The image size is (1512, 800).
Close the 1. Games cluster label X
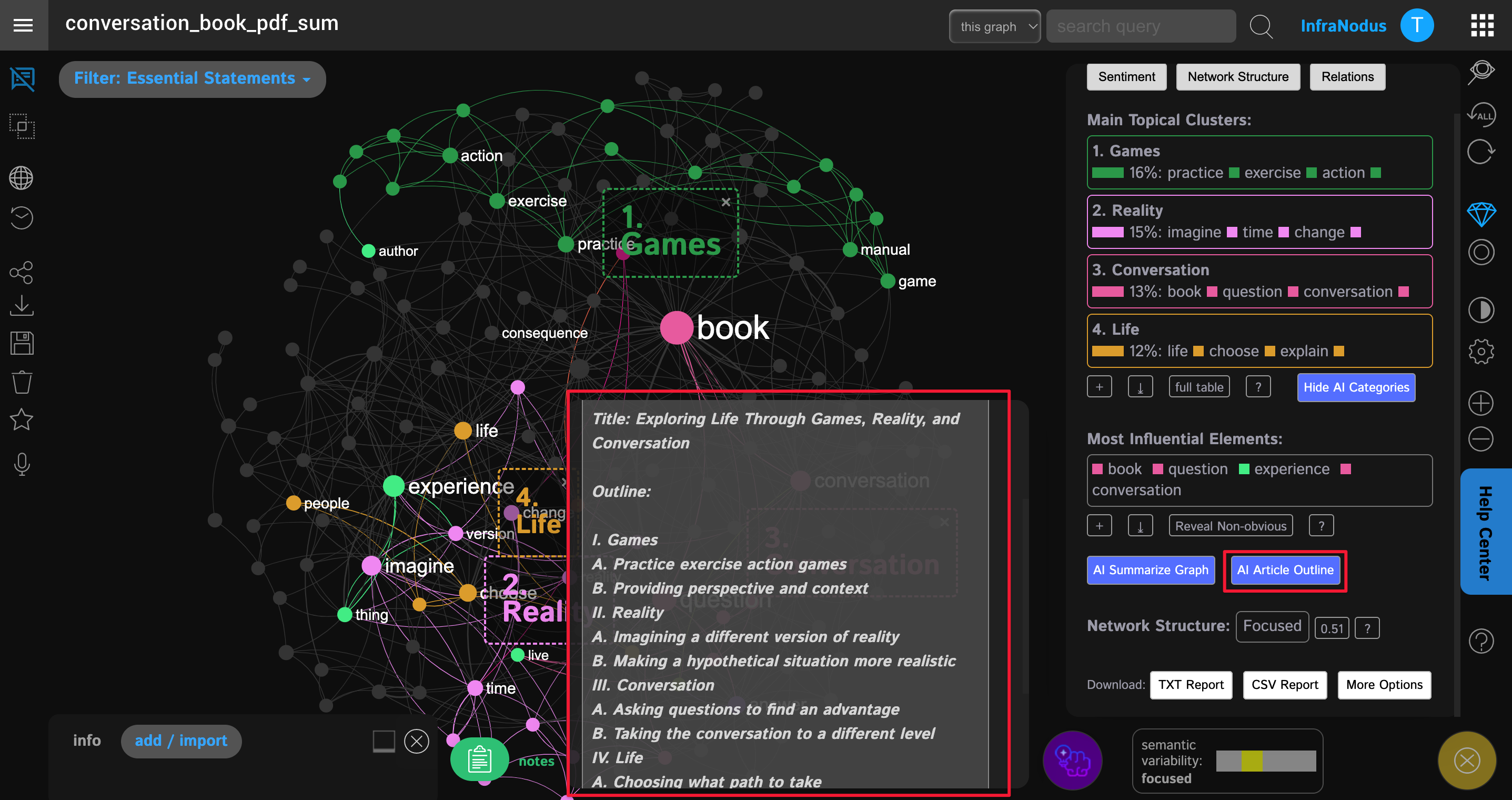pyautogui.click(x=725, y=202)
